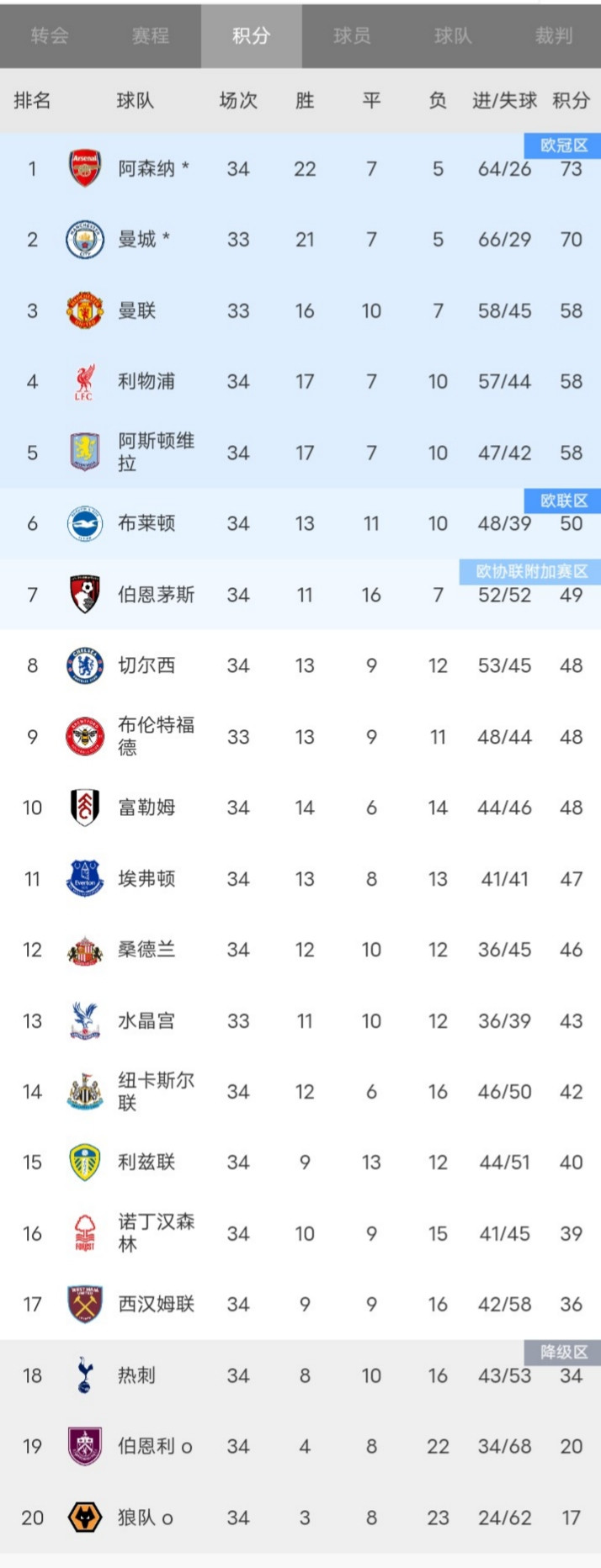Click the Everton club crest
Screen dimensions: 601x1568
(85, 878)
